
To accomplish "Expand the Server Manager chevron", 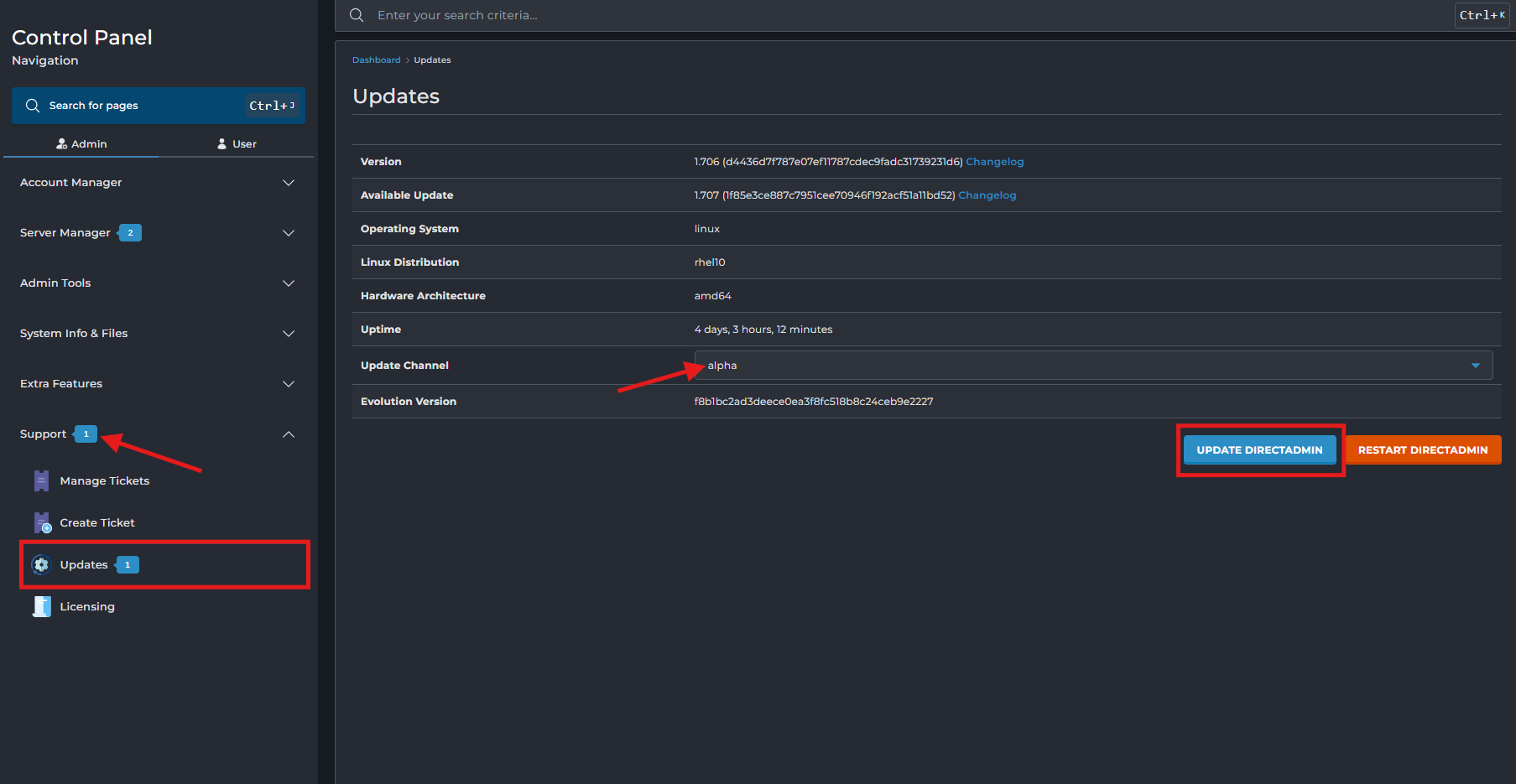I will (x=289, y=232).
